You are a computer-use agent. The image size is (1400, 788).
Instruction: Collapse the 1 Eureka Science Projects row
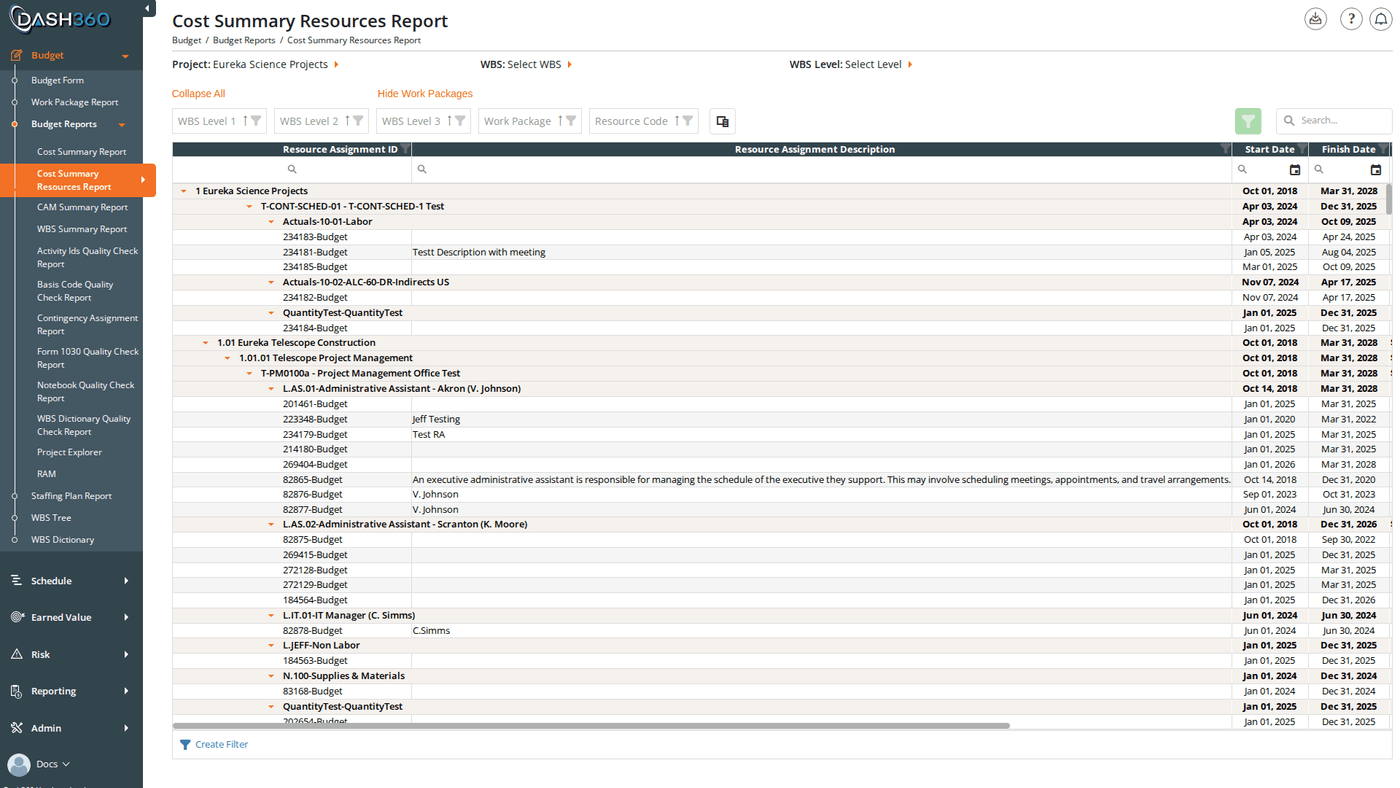point(184,191)
